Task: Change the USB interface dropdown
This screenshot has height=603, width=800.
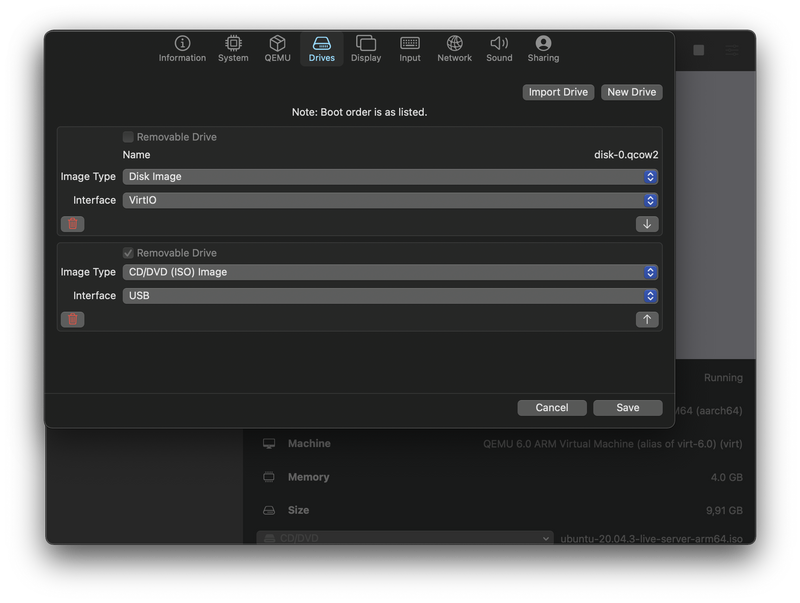Action: 390,296
